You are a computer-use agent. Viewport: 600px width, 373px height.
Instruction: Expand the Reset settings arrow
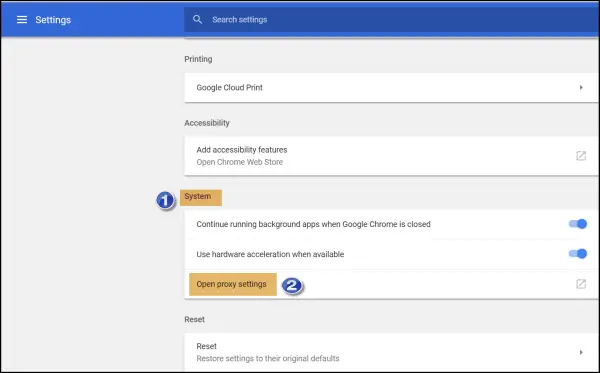[x=581, y=352]
